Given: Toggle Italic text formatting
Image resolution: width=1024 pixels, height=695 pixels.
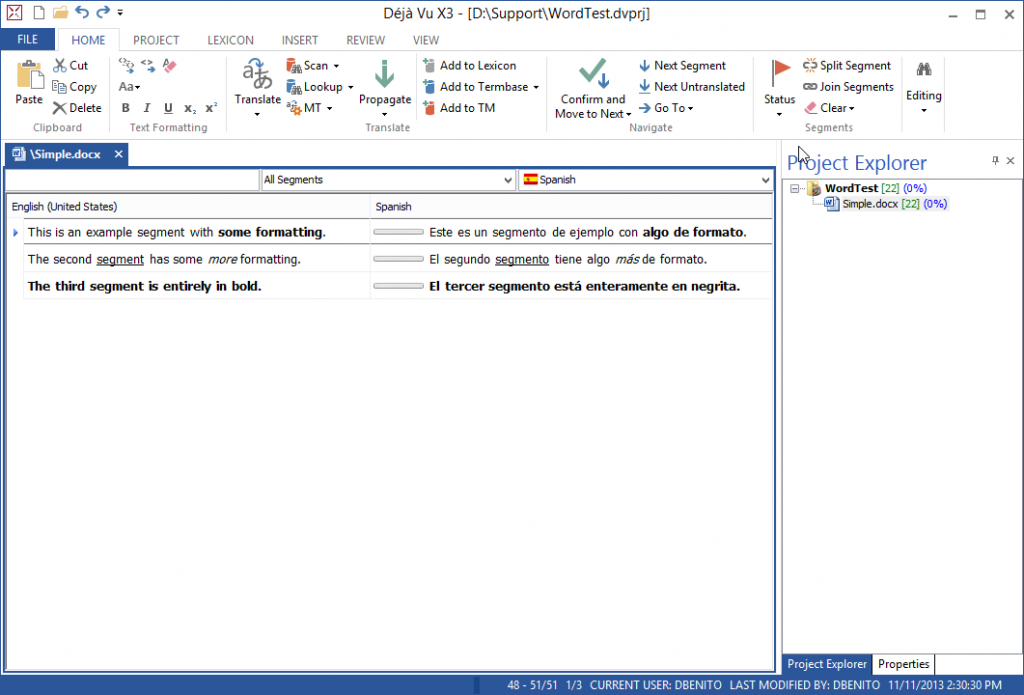Looking at the screenshot, I should point(146,108).
